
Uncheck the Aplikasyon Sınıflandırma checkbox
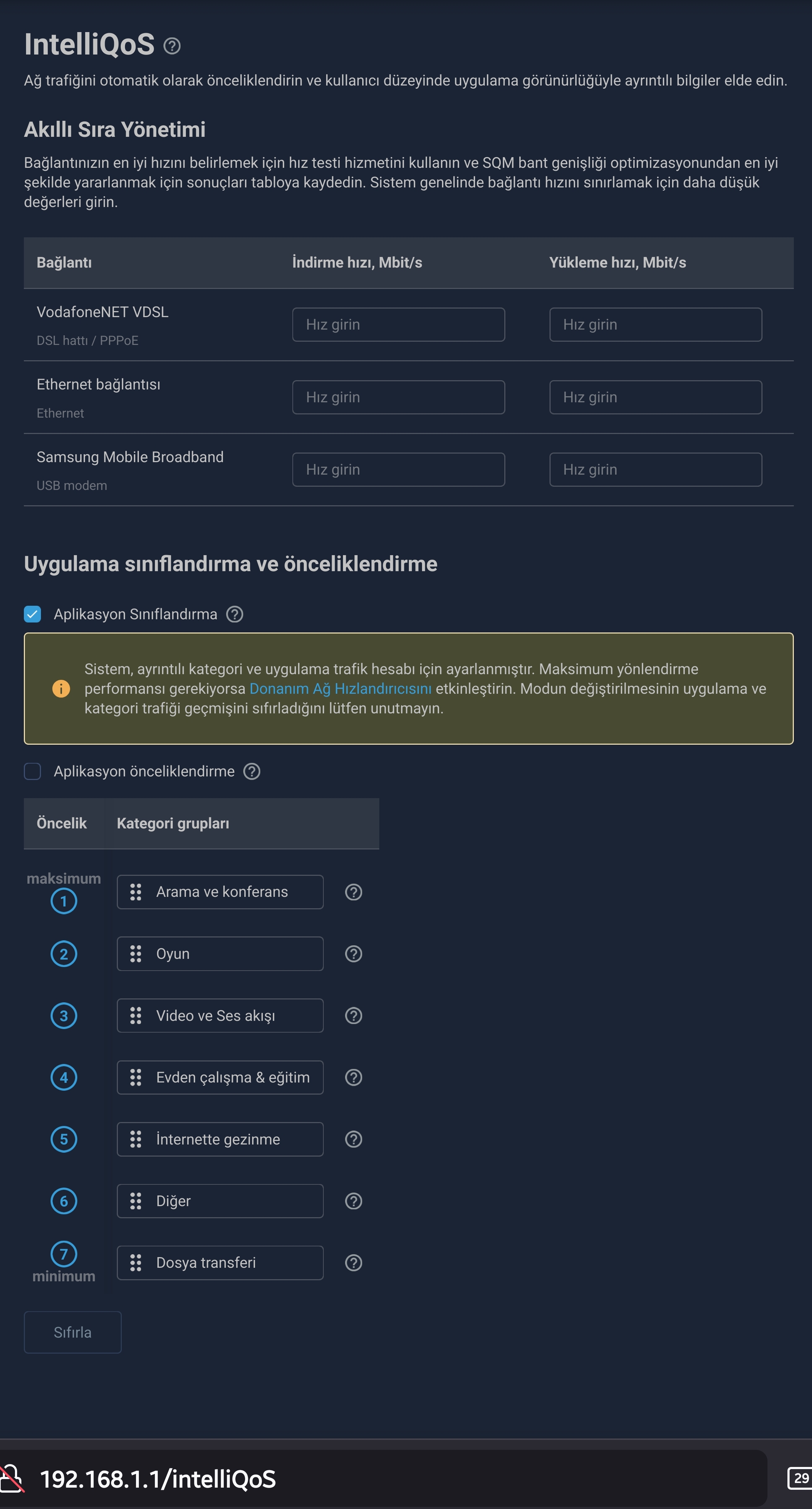(32, 614)
